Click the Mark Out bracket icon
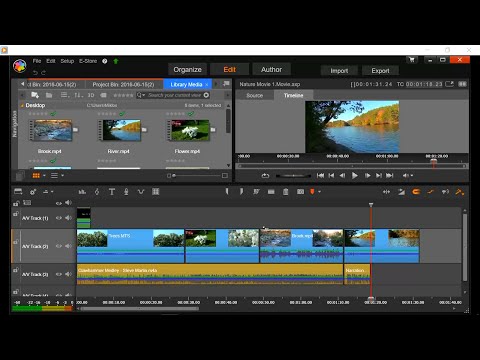480x360 pixels. [241, 191]
